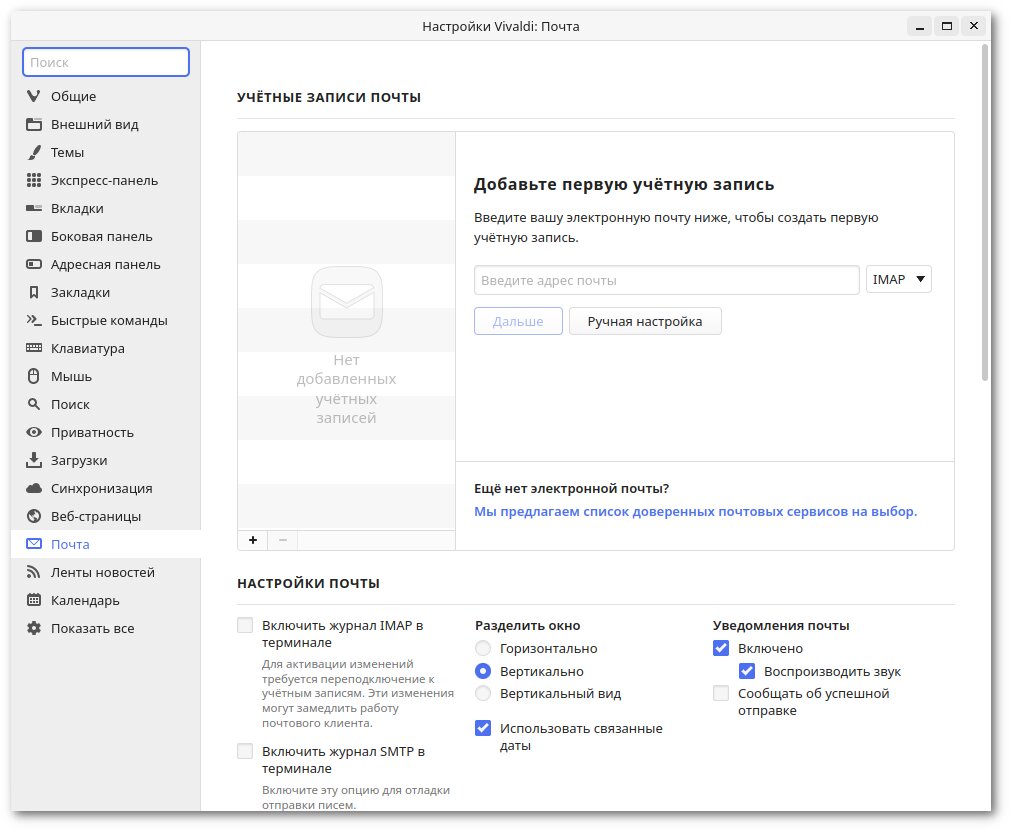This screenshot has height=830, width=1010.
Task: Select the Горизонтально split option
Action: [x=483, y=648]
